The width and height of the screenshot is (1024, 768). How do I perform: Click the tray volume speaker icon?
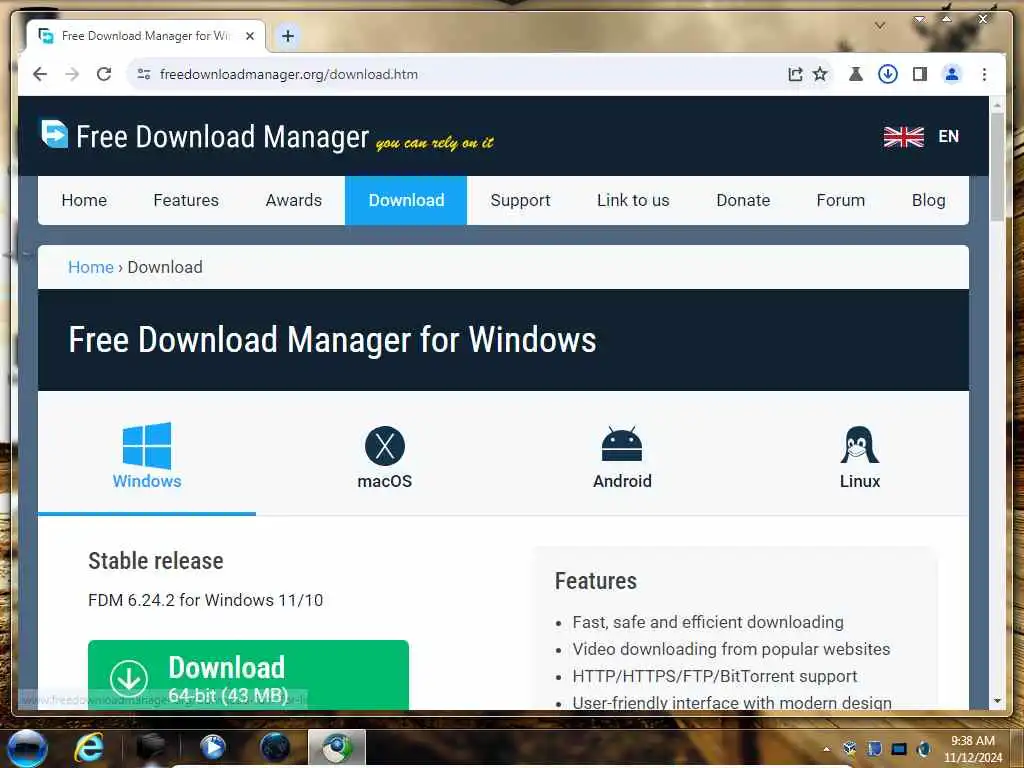pos(923,749)
